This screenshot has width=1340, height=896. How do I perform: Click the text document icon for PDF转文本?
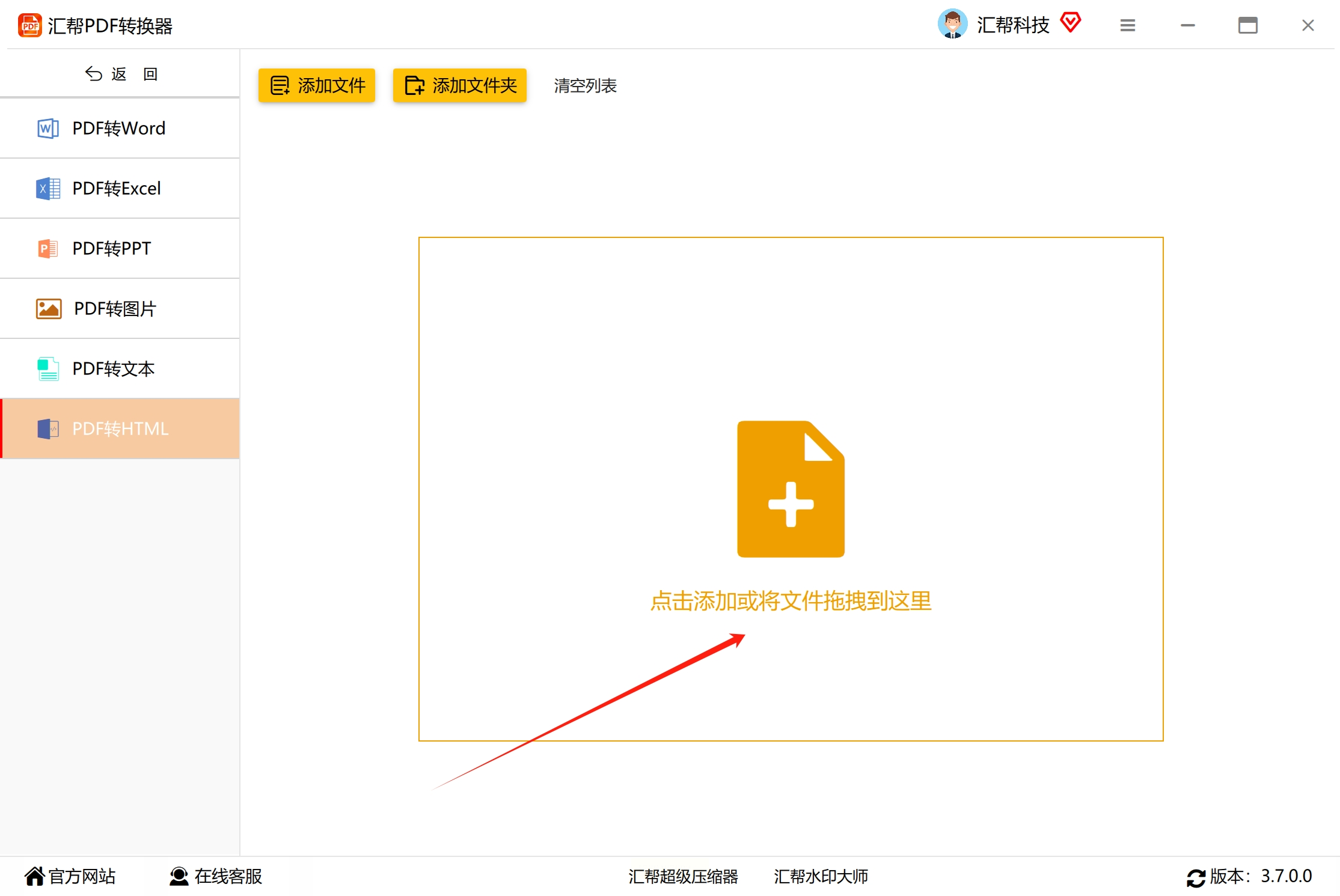click(x=47, y=369)
